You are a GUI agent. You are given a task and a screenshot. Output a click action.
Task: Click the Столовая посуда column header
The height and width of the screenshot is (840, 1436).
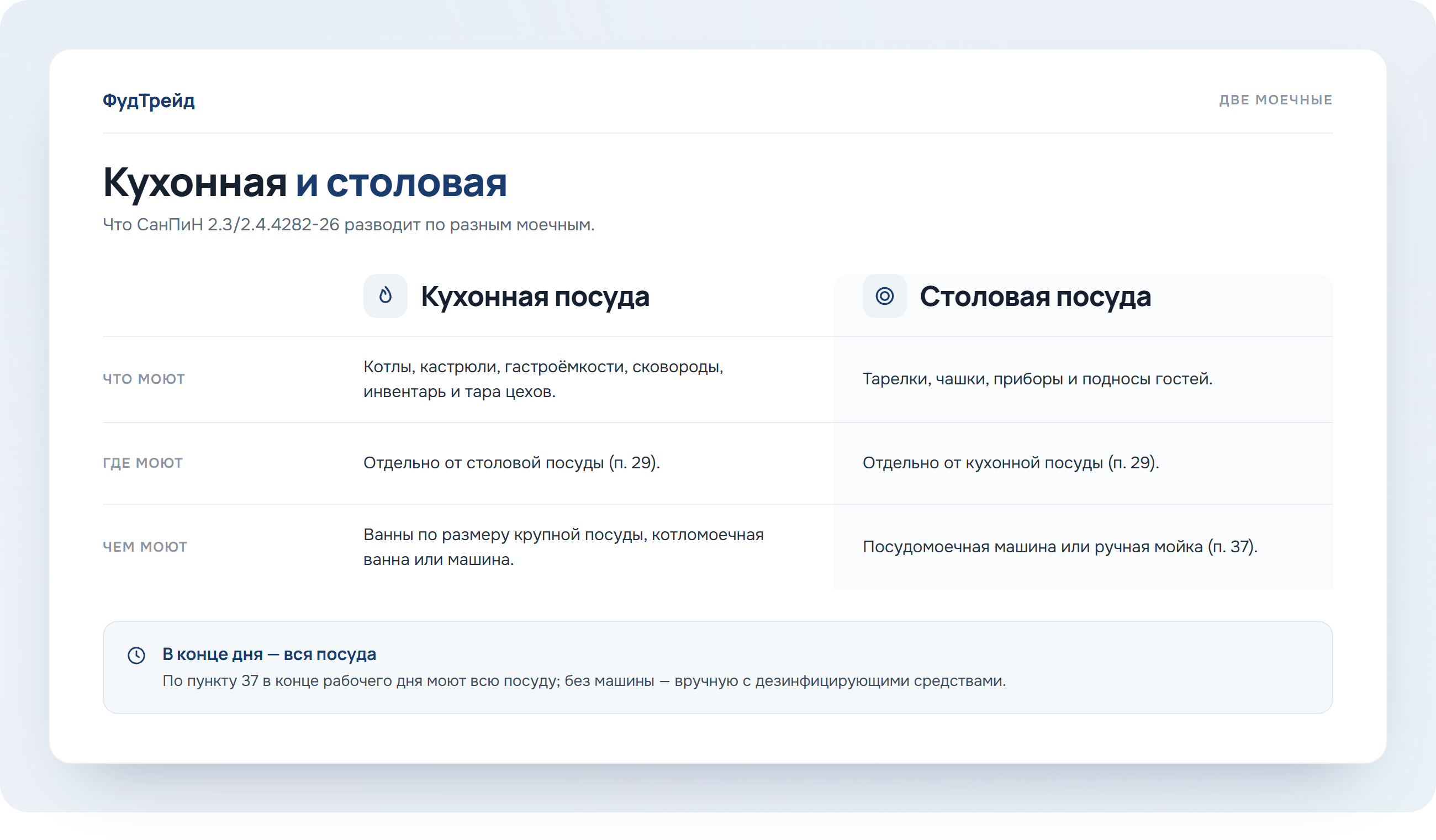1036,297
